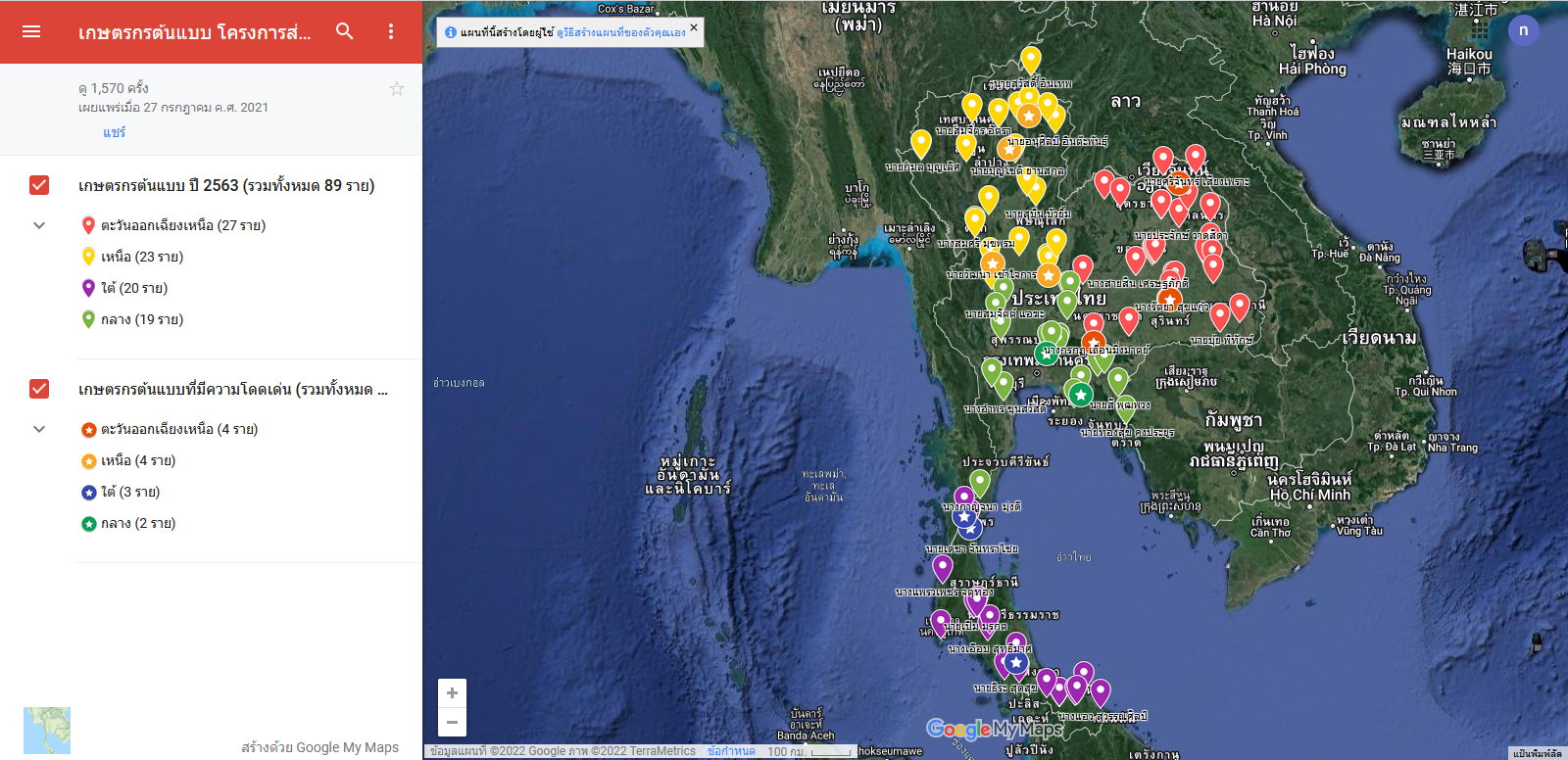This screenshot has width=1568, height=760.
Task: Click the green pin icon for กลาง (19 ราย)
Action: coord(88,319)
